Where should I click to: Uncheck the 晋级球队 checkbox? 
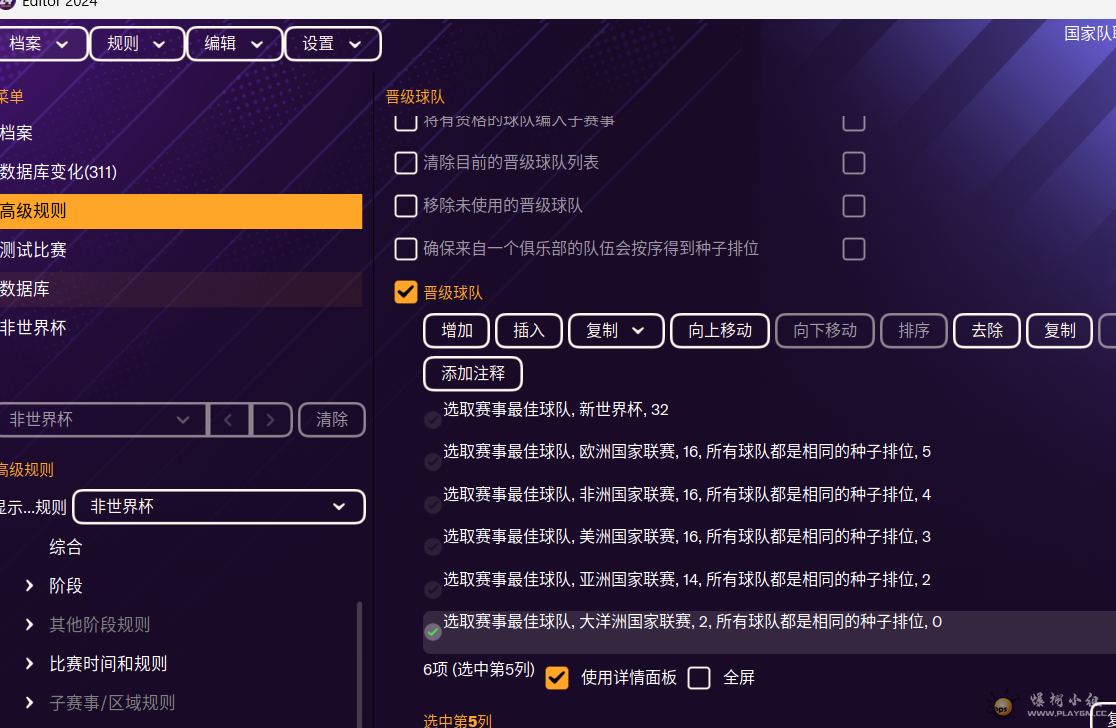405,292
